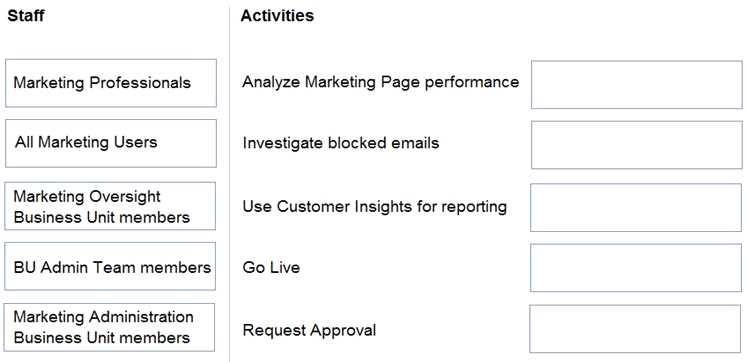
Task: Pick the Marketing Oversight Business Unit members box
Action: 110,206
